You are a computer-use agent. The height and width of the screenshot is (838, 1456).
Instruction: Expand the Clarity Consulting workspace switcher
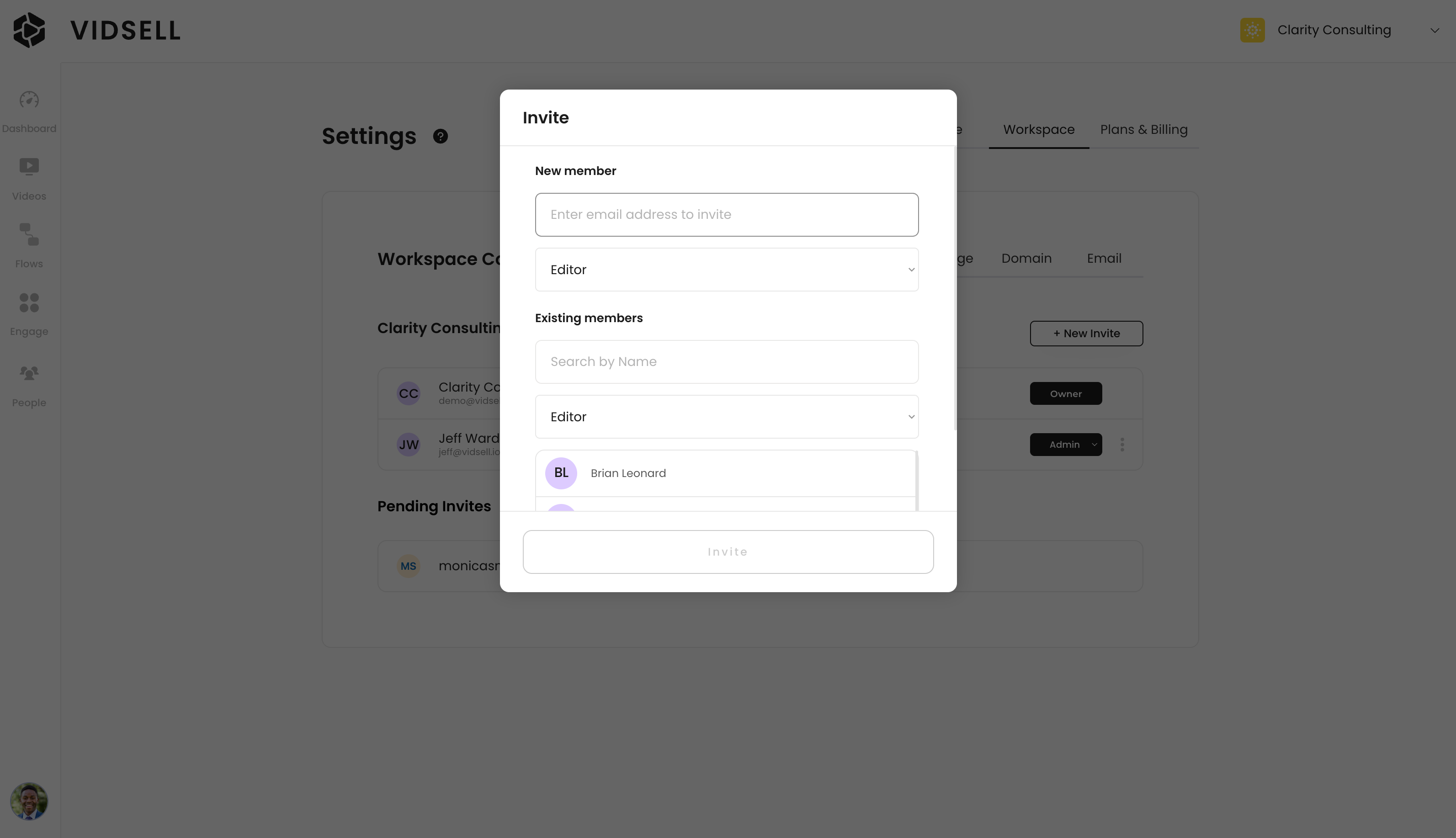click(1434, 31)
